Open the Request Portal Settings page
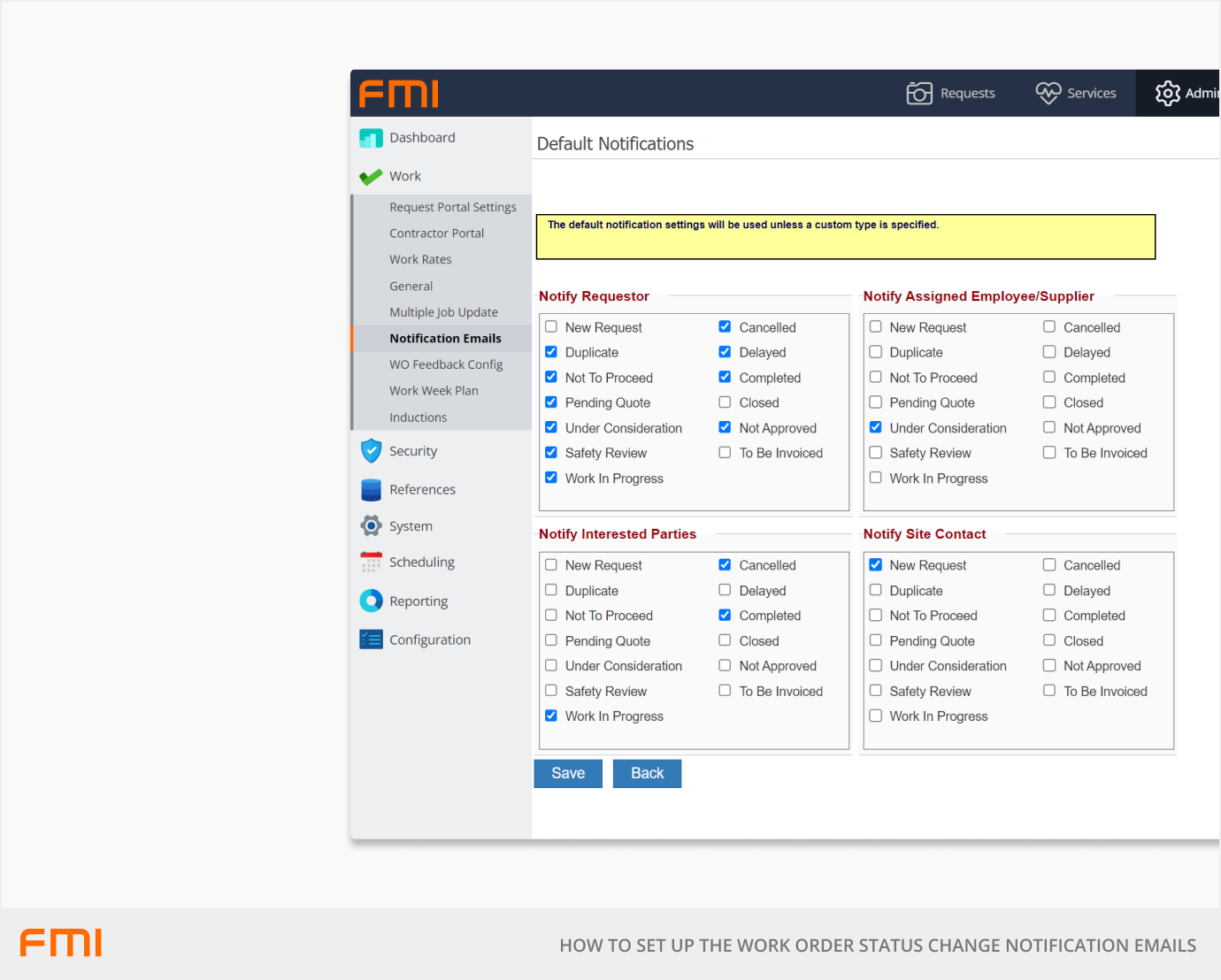 pyautogui.click(x=452, y=207)
